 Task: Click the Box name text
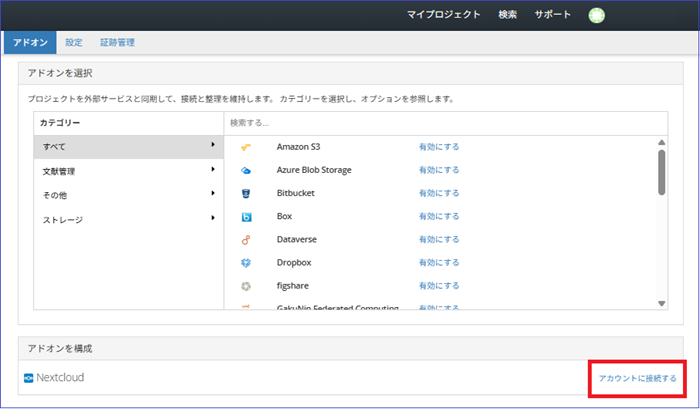pos(284,217)
